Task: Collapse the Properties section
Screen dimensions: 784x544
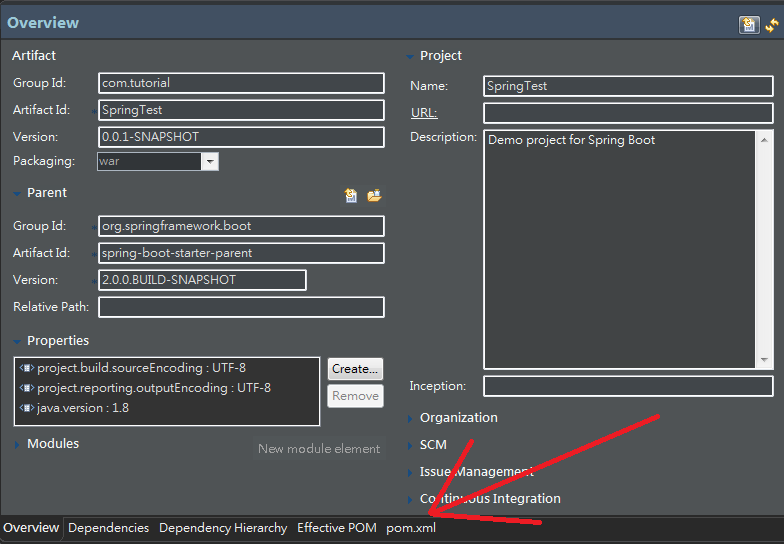Action: 17,342
